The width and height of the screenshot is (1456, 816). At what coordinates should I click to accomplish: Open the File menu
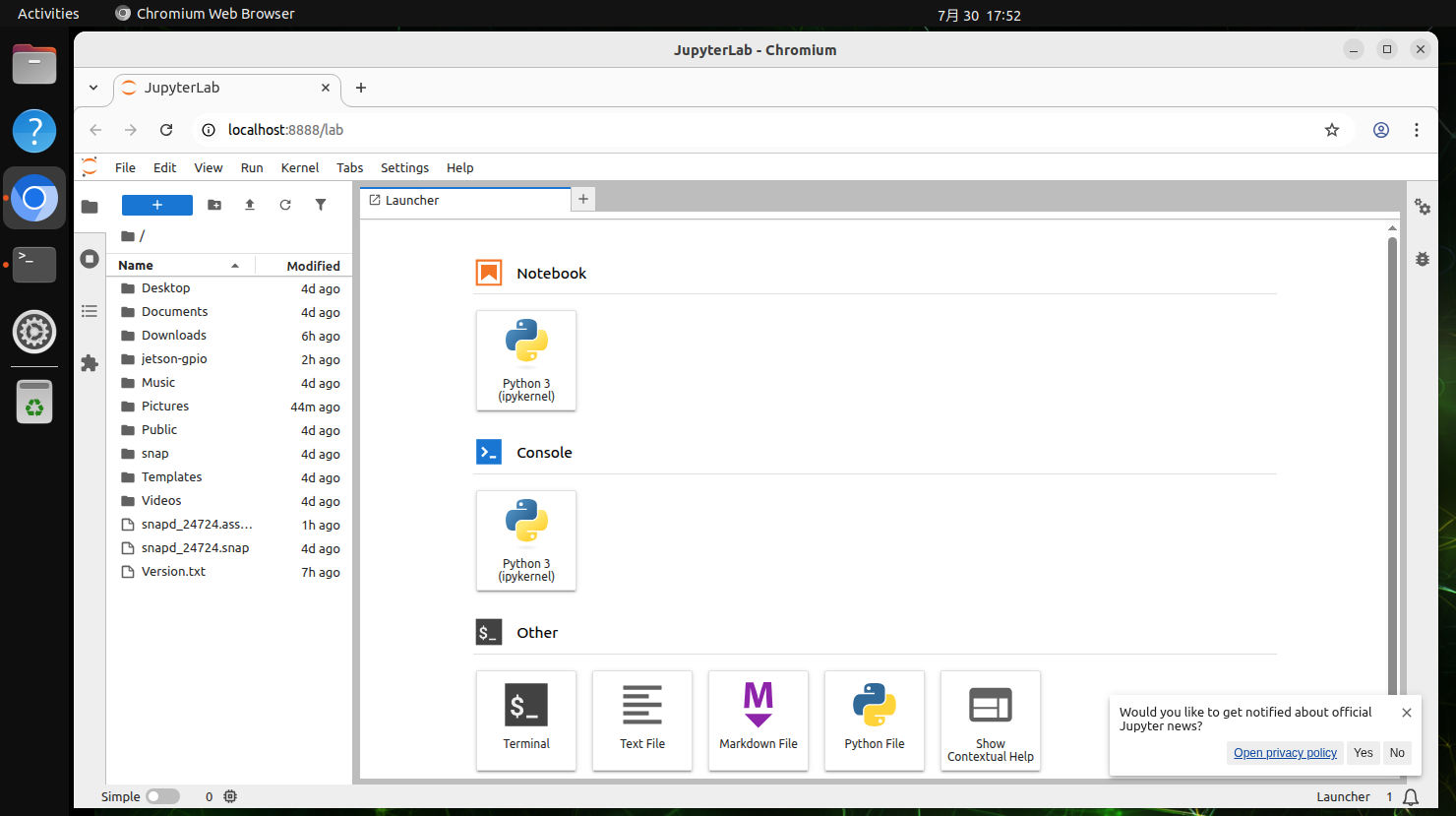point(125,167)
